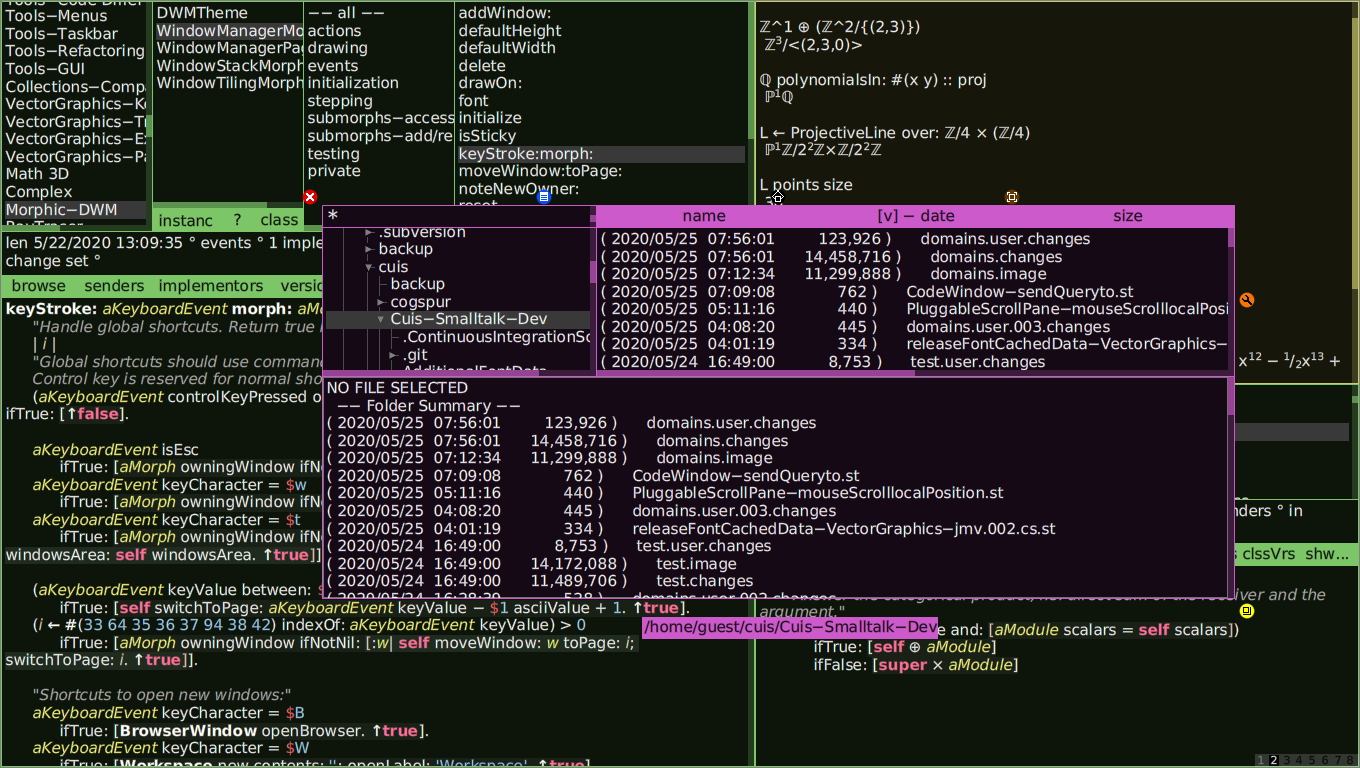The image size is (1360, 768).
Task: Click the browse button
Action: click(39, 286)
